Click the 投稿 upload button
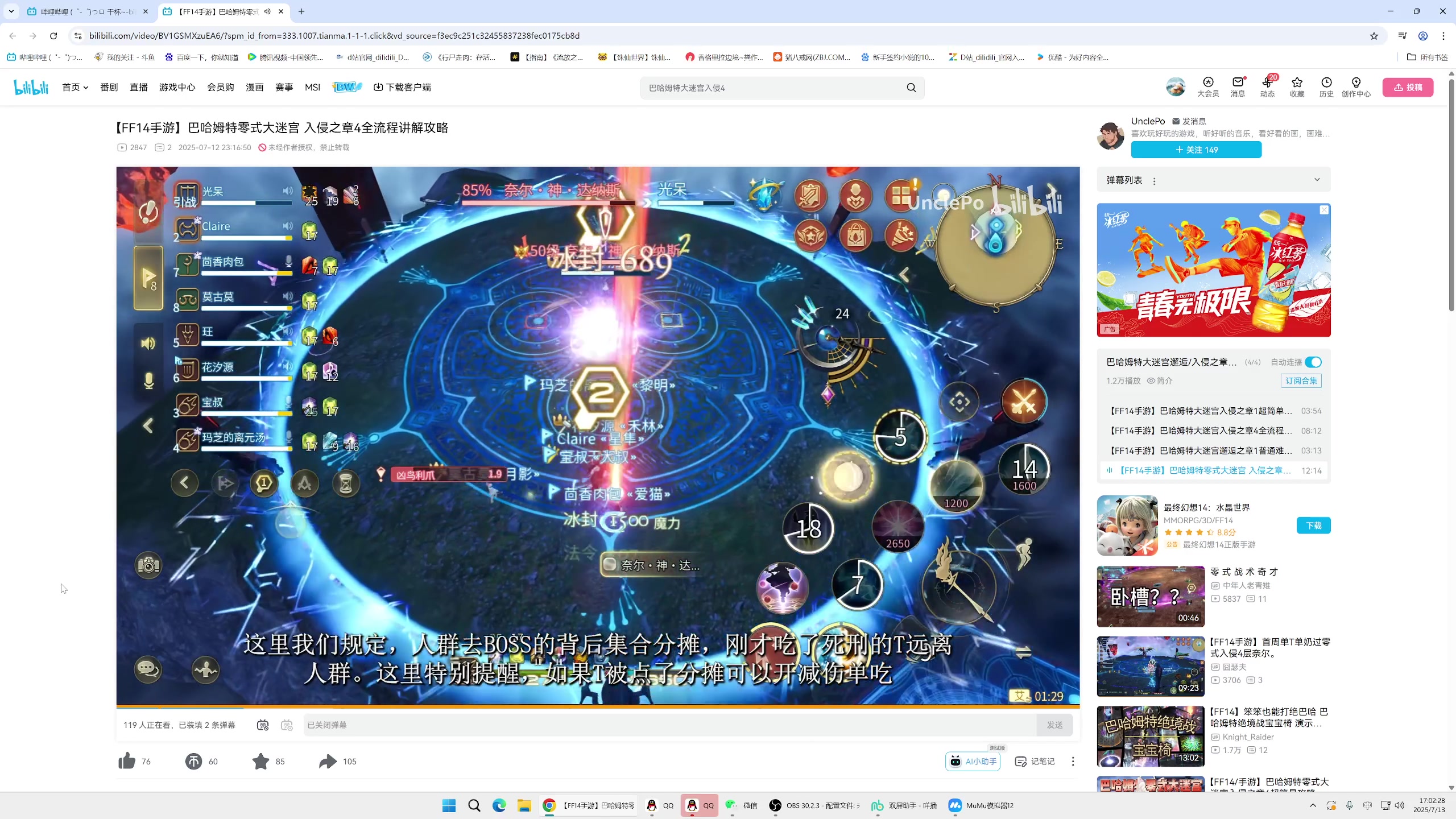Screen dimensions: 1456x819 pyautogui.click(x=1408, y=87)
